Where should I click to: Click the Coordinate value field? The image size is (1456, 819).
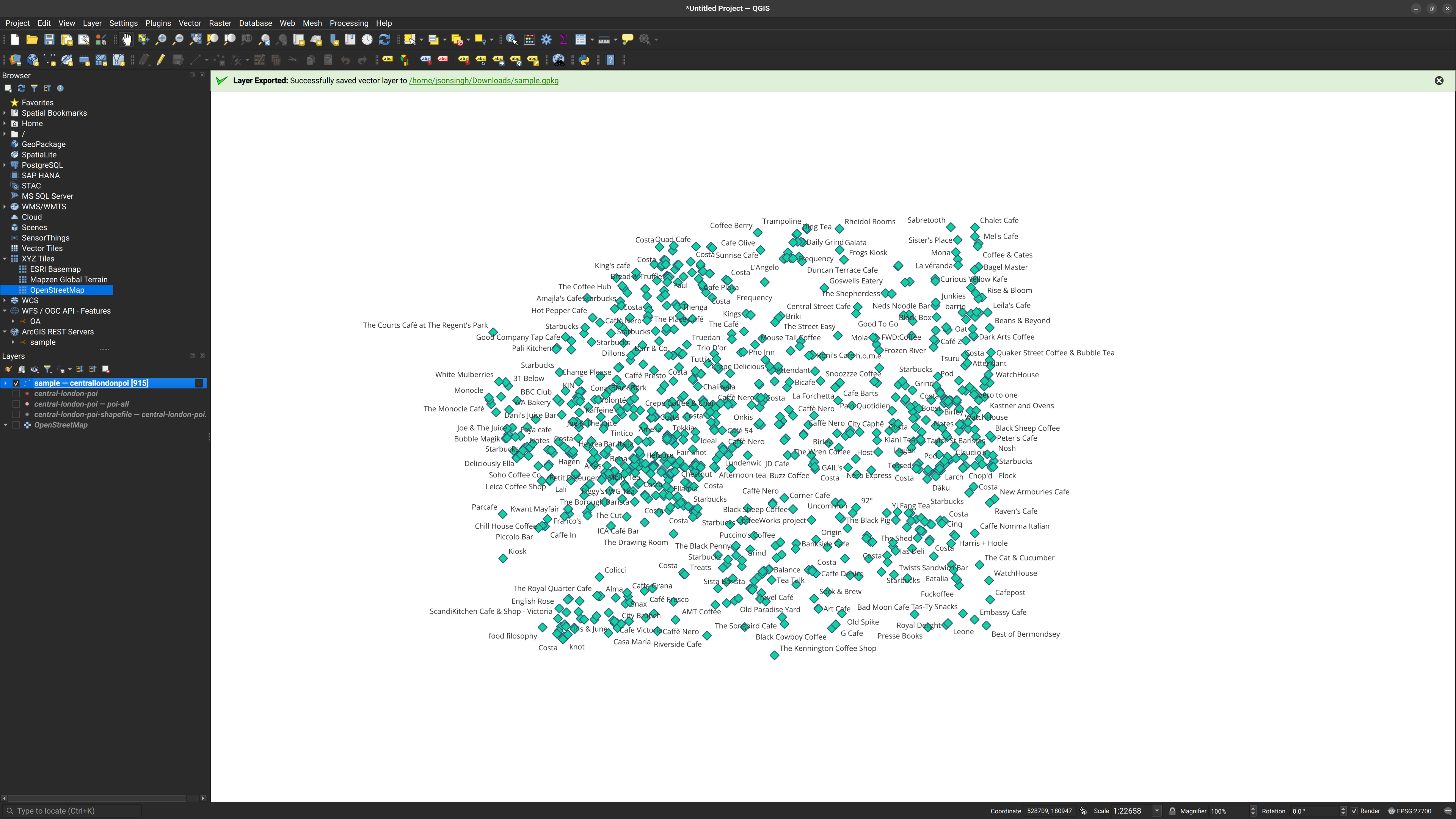(x=1050, y=811)
